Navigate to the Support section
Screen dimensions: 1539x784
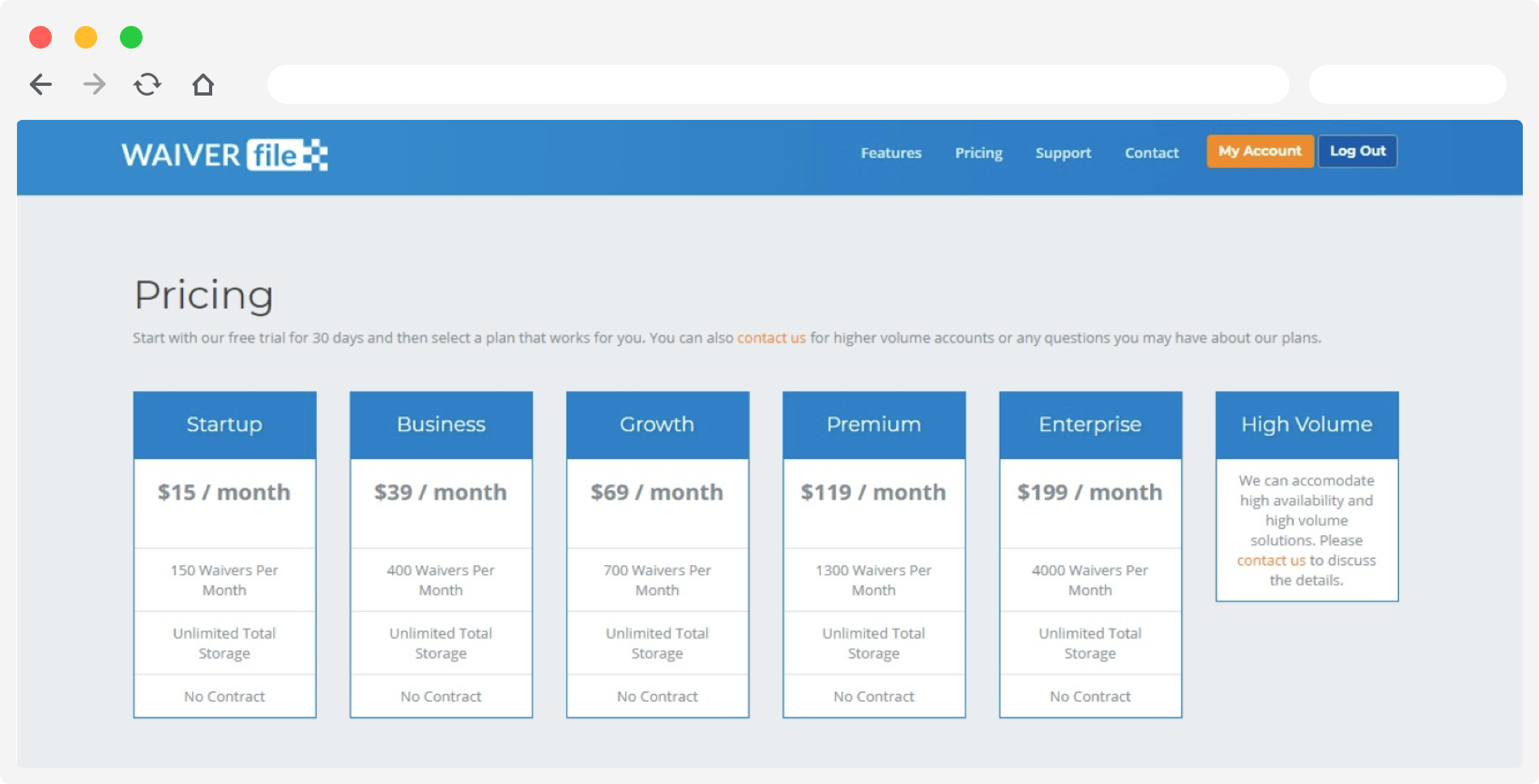[1063, 153]
